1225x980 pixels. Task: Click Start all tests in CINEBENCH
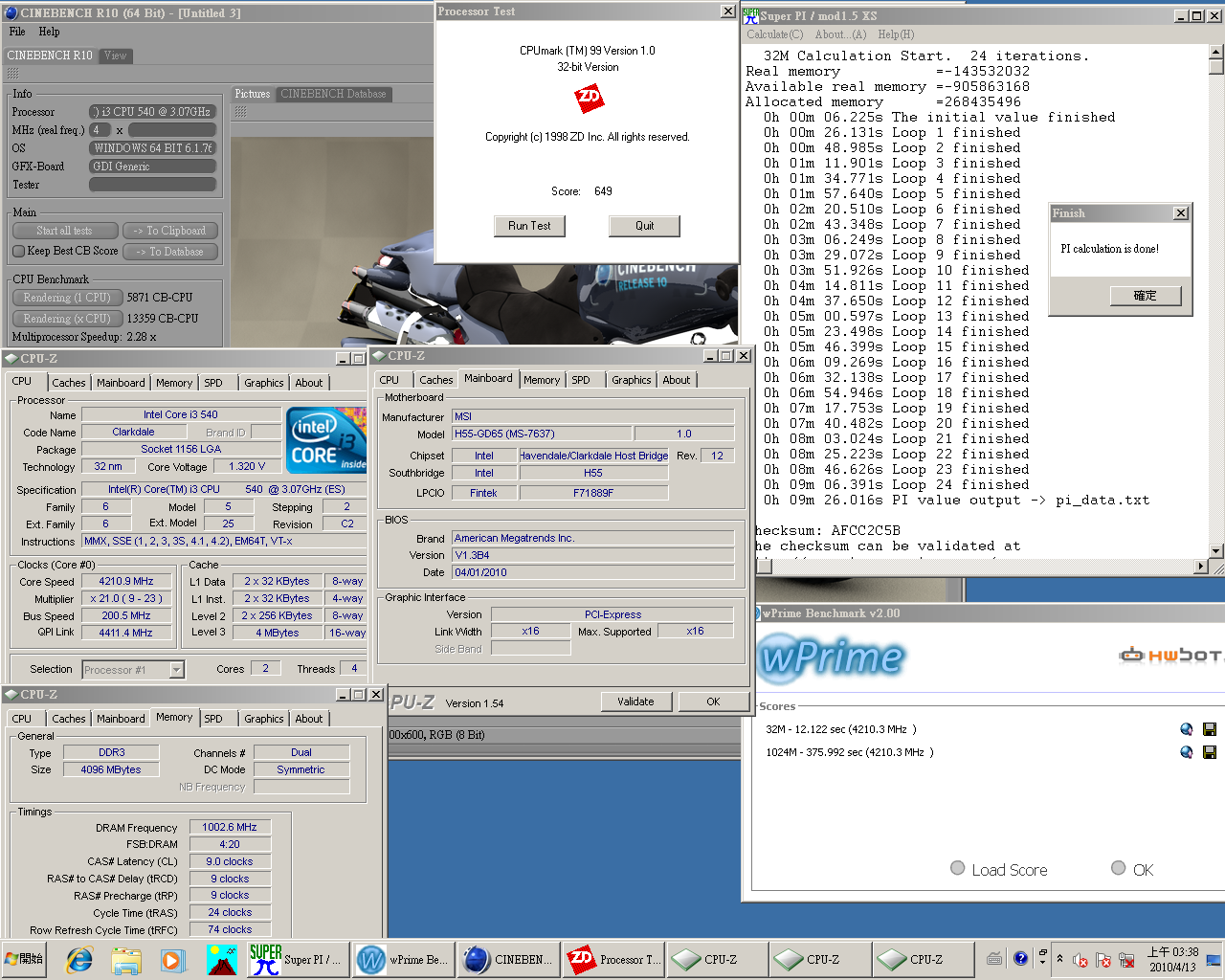click(x=65, y=231)
